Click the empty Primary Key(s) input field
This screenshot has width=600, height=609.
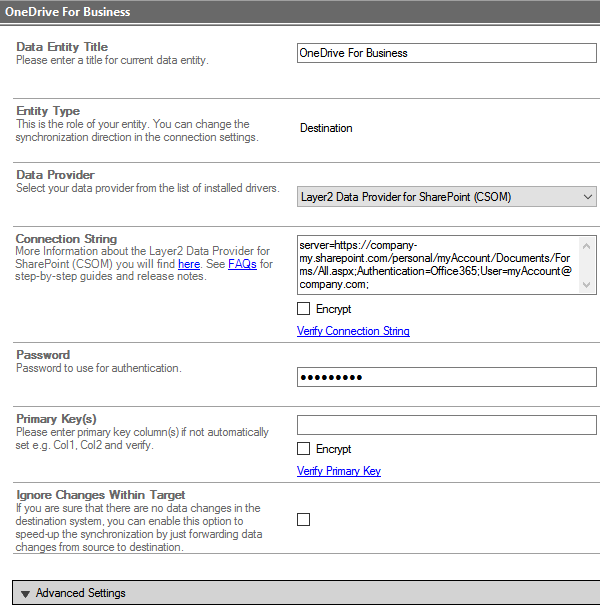click(x=446, y=425)
